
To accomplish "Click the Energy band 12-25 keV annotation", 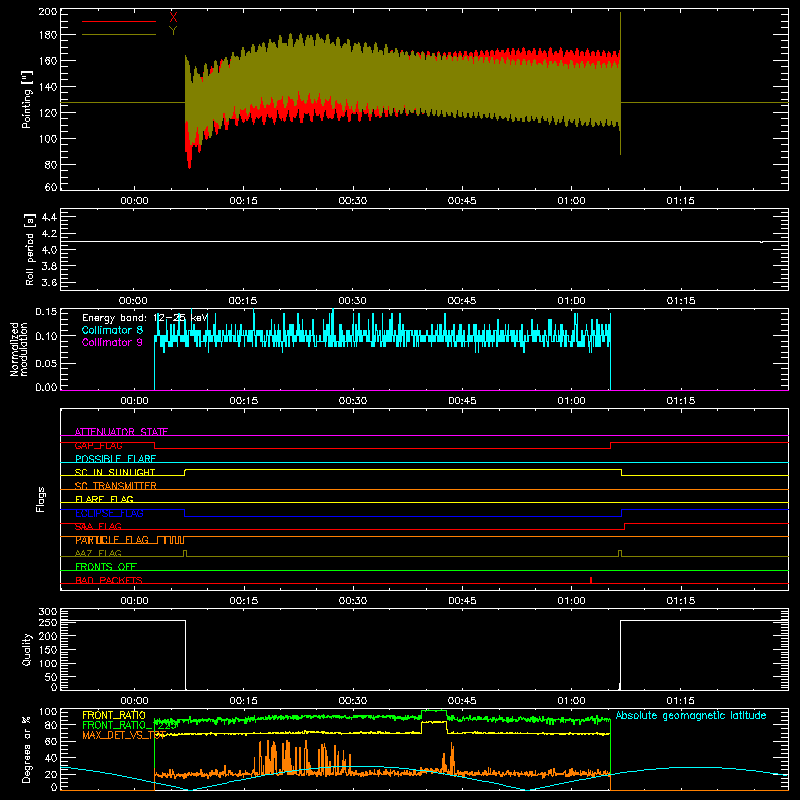I will click(x=145, y=318).
